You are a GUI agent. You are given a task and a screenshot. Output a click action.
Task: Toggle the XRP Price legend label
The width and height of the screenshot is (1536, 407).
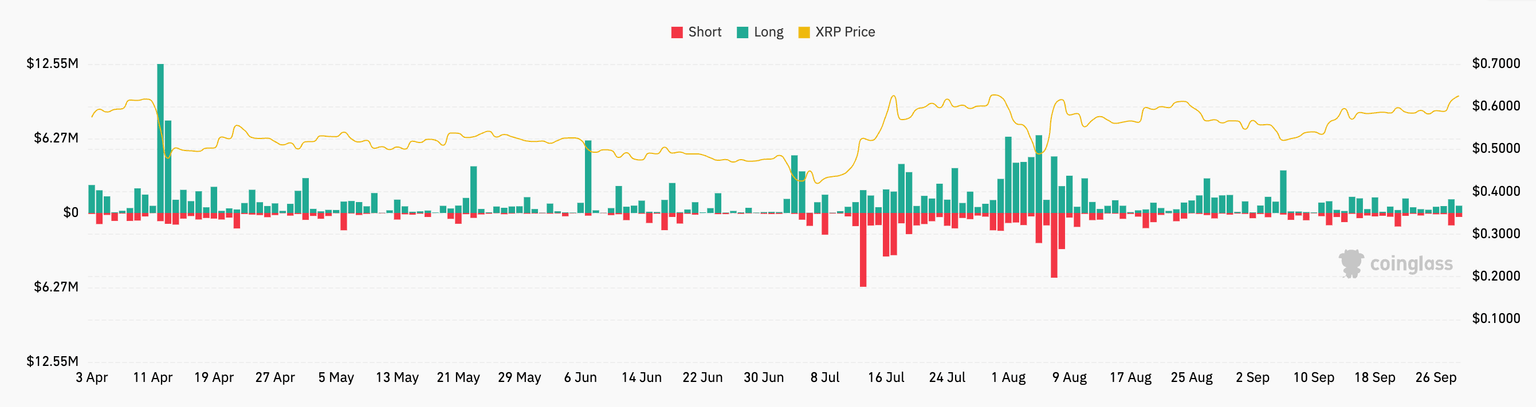845,32
